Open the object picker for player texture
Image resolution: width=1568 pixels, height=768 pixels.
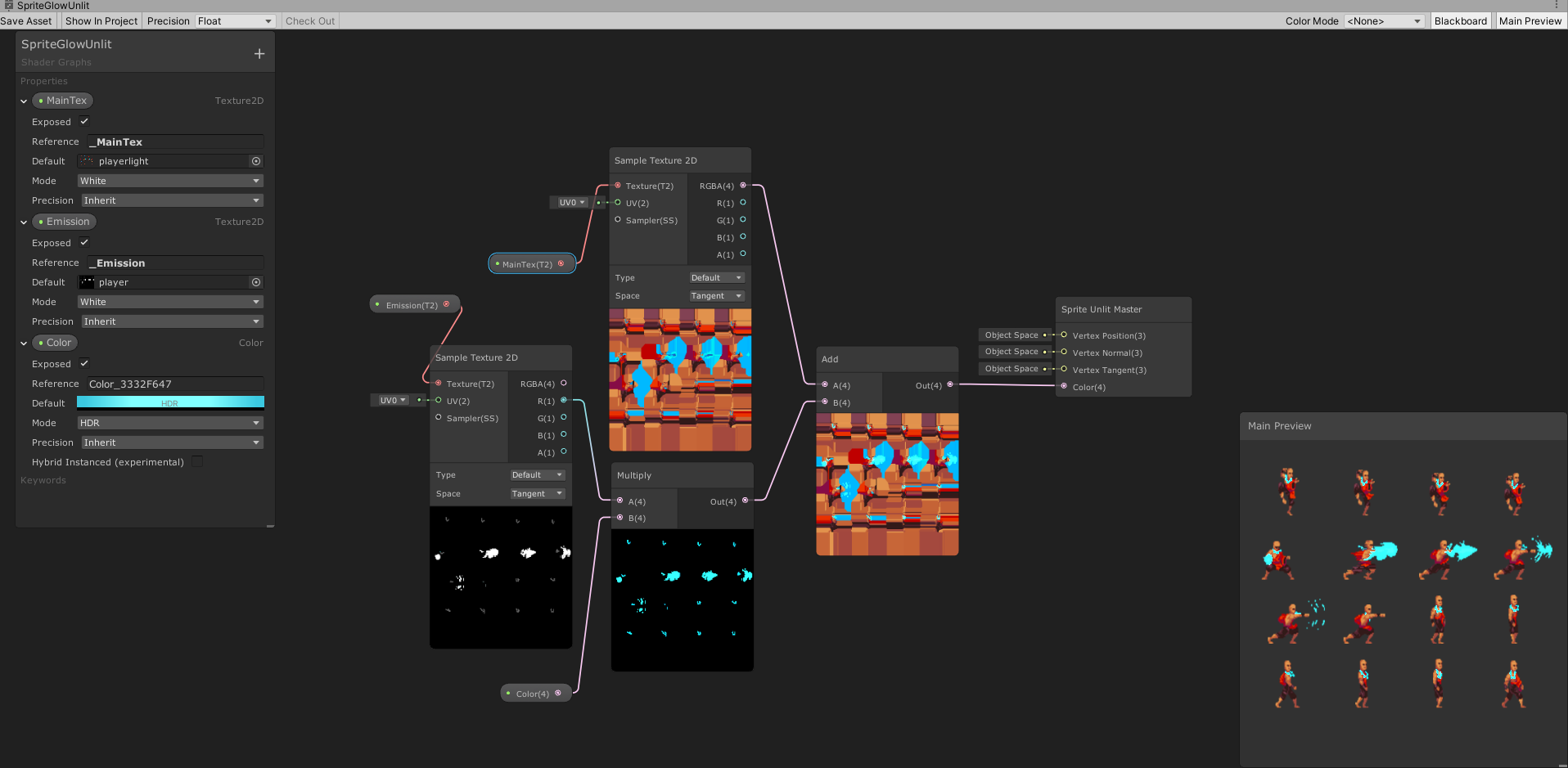click(x=255, y=281)
